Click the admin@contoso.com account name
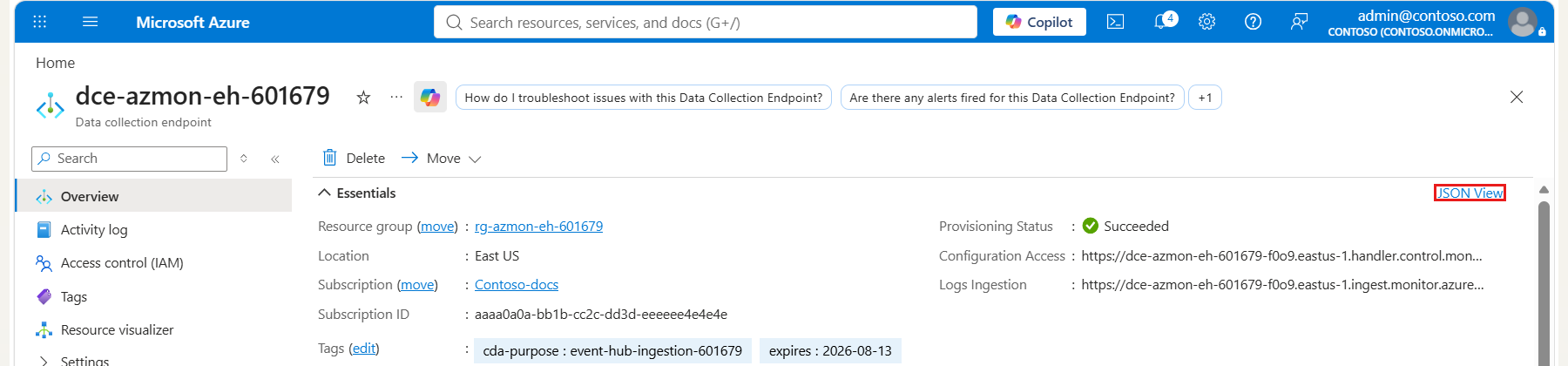This screenshot has width=1568, height=366. click(x=1426, y=15)
